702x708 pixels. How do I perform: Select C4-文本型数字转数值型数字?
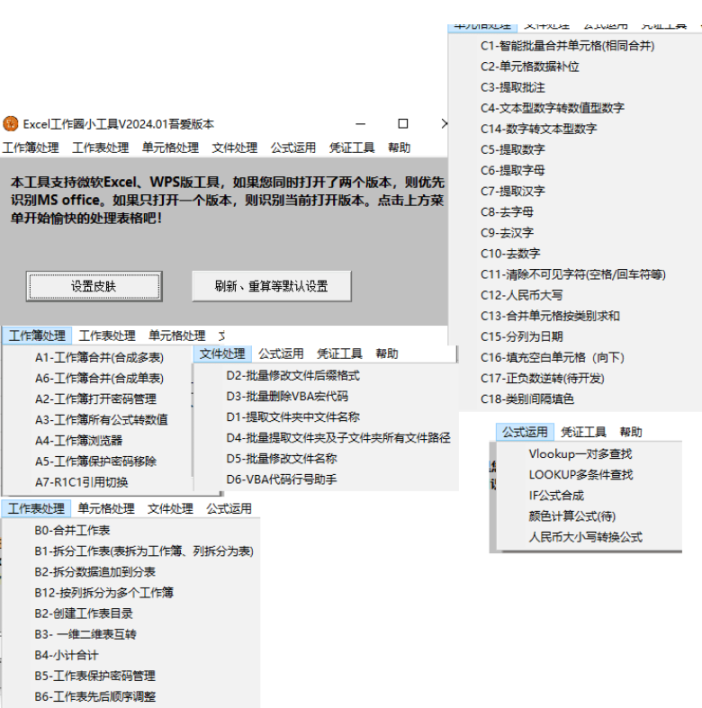[x=553, y=108]
